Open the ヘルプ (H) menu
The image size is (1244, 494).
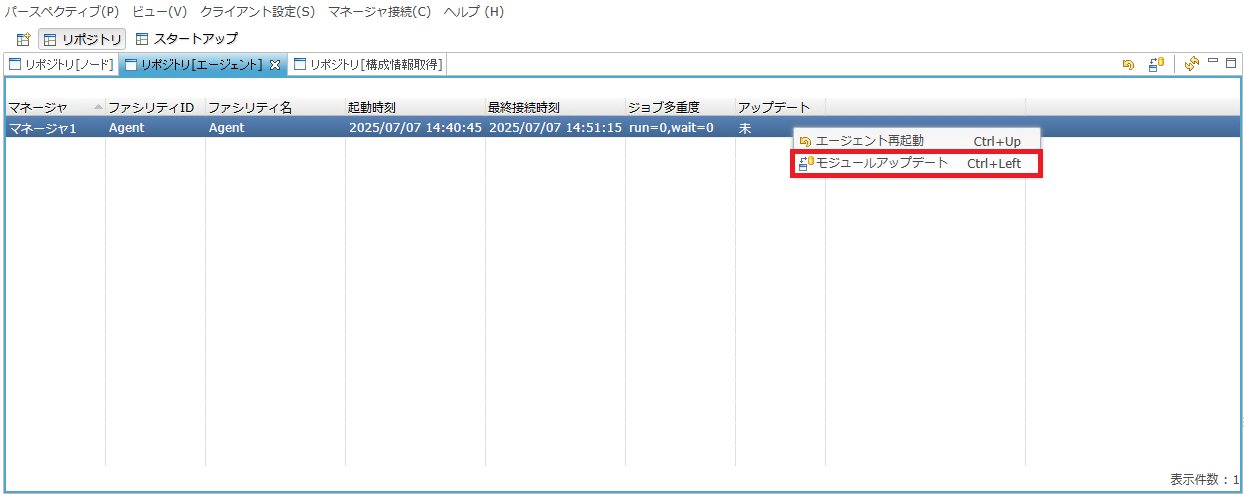pos(474,12)
